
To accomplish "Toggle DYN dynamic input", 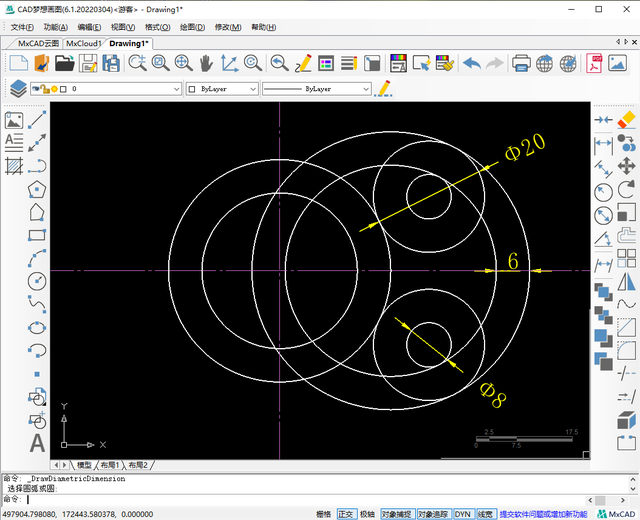I will point(463,513).
